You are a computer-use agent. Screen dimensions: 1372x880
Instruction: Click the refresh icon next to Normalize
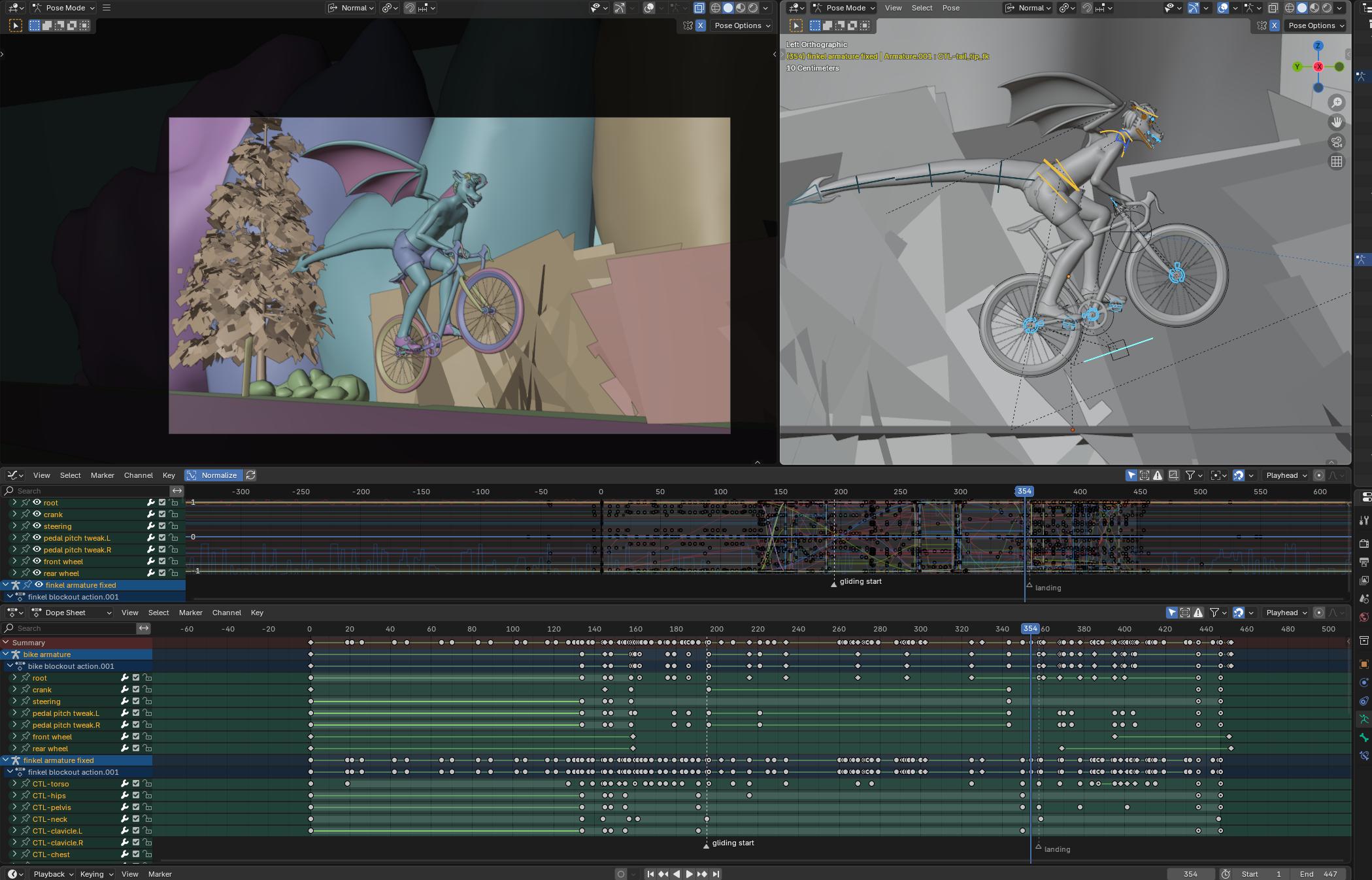click(x=250, y=475)
